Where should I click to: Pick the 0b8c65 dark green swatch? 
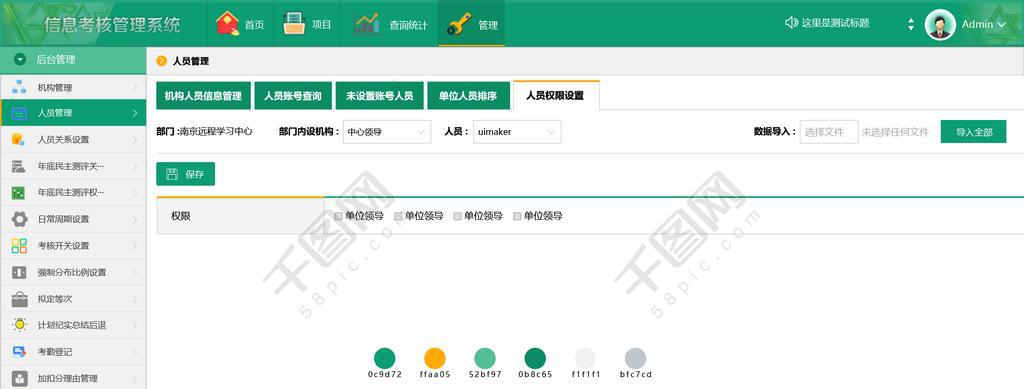[x=535, y=358]
